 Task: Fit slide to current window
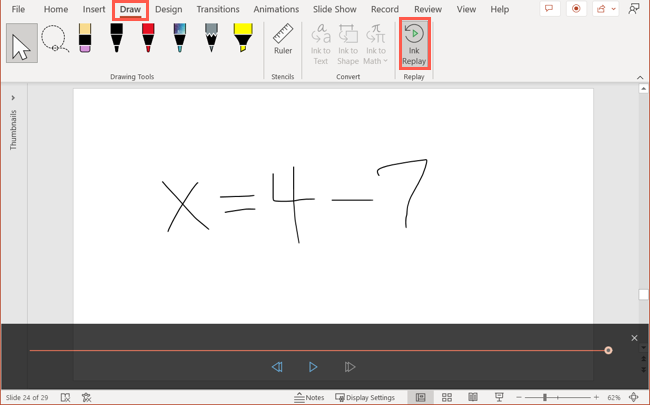point(633,398)
